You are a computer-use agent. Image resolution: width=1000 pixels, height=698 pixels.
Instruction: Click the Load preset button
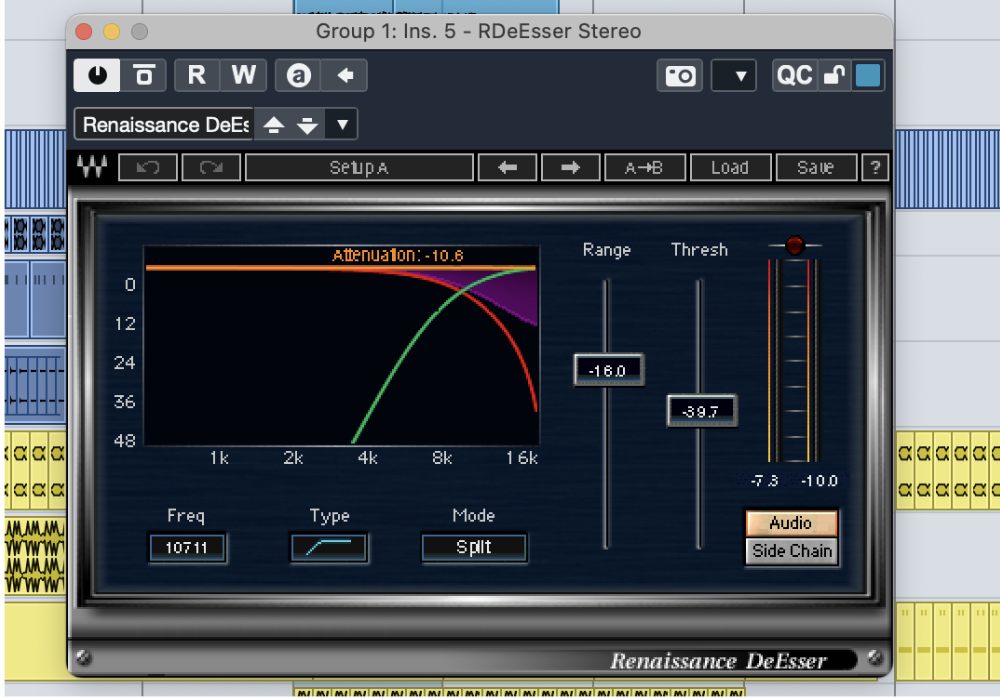[x=729, y=168]
